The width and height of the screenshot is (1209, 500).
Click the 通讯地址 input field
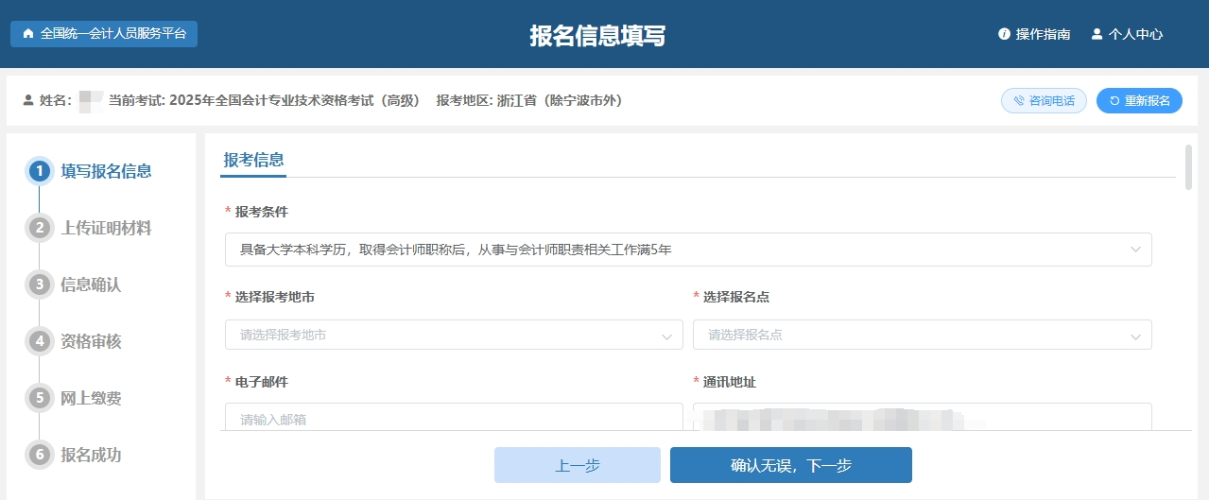click(x=921, y=417)
